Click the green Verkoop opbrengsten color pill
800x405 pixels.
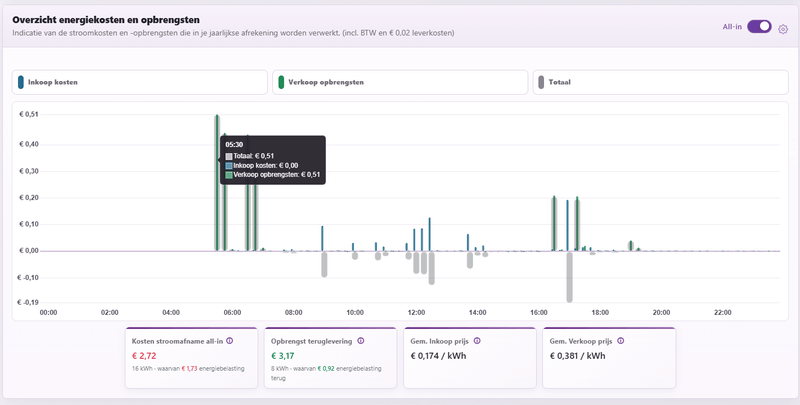tap(281, 82)
